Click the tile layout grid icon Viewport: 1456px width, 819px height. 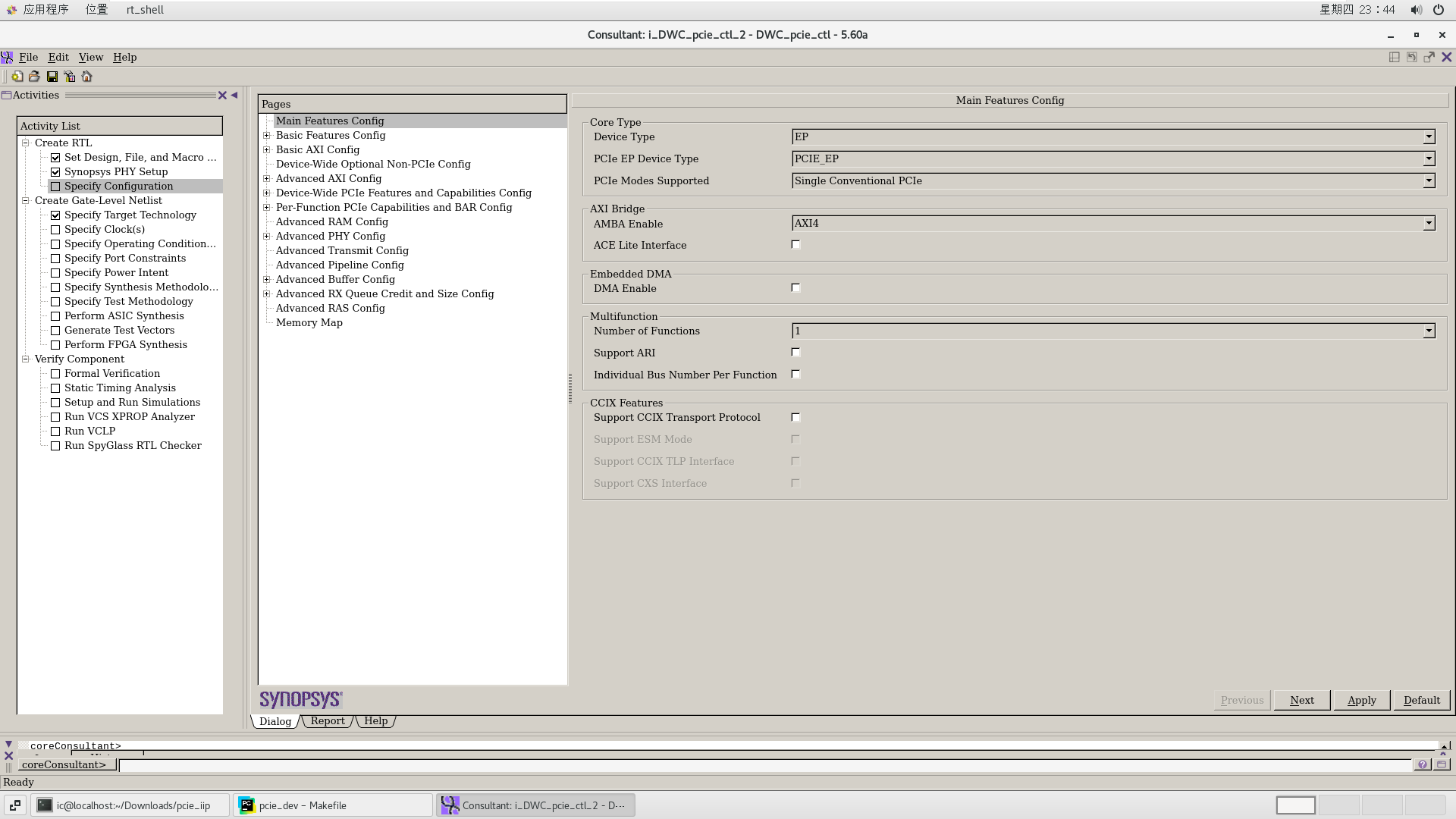(x=1394, y=58)
